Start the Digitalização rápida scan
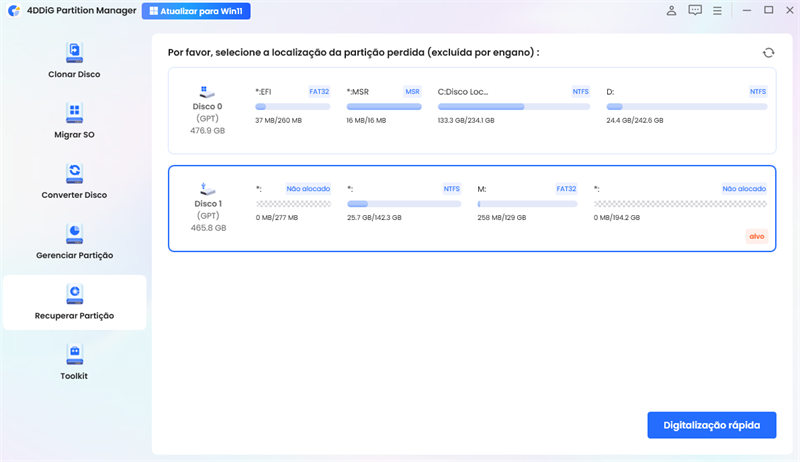The width and height of the screenshot is (800, 462). click(x=711, y=425)
